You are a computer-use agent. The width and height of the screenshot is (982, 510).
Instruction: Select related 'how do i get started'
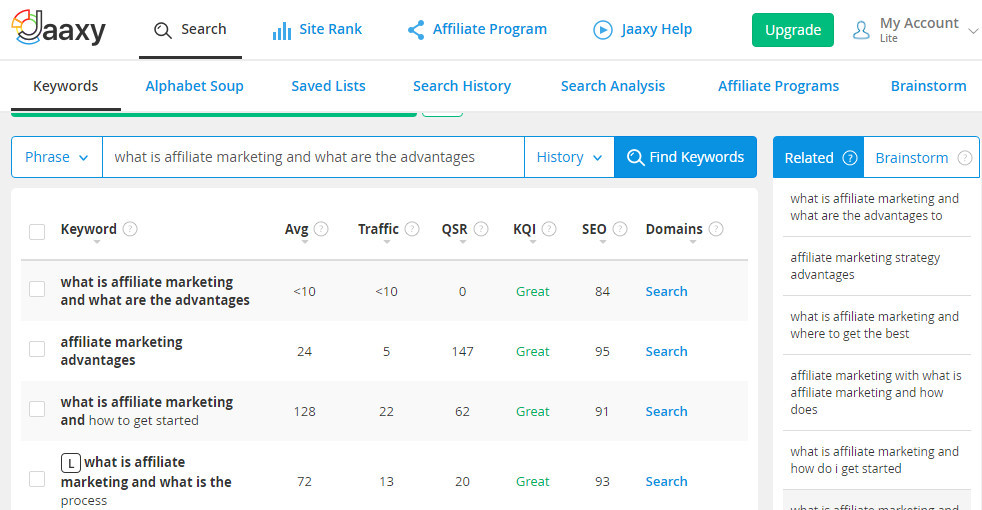point(876,461)
